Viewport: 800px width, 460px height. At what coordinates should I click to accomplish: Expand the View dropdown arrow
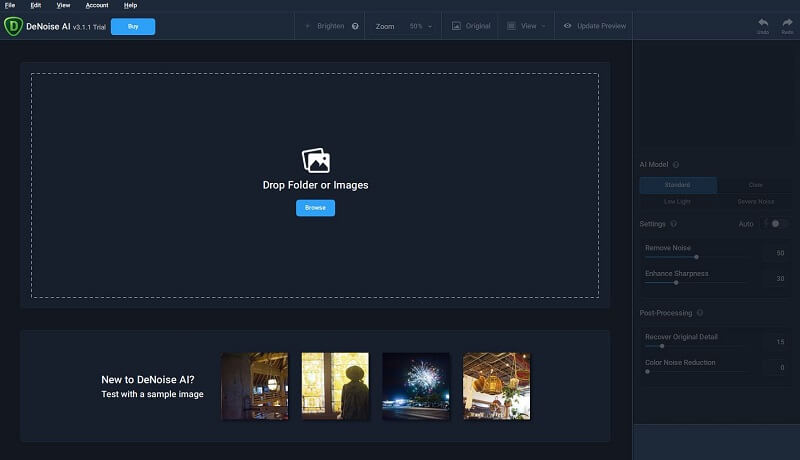coord(543,26)
